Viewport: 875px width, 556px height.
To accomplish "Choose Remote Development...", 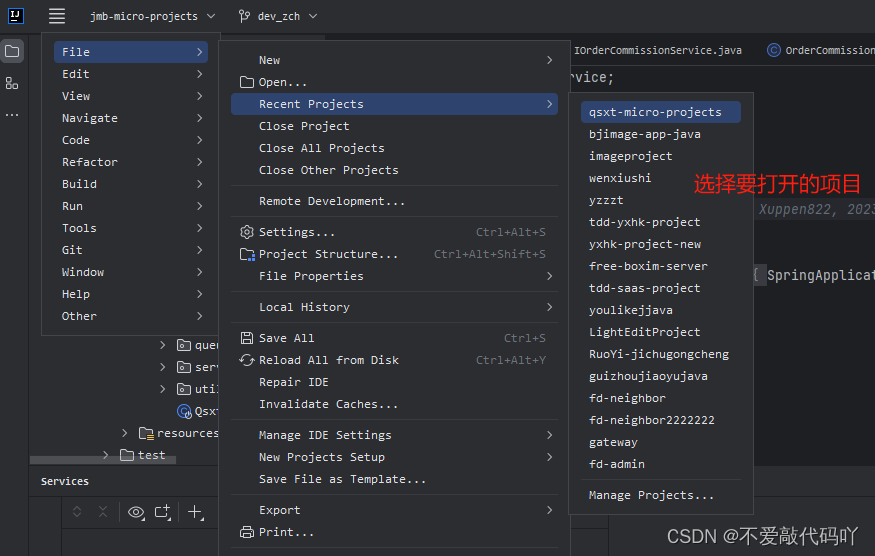I will coord(395,201).
